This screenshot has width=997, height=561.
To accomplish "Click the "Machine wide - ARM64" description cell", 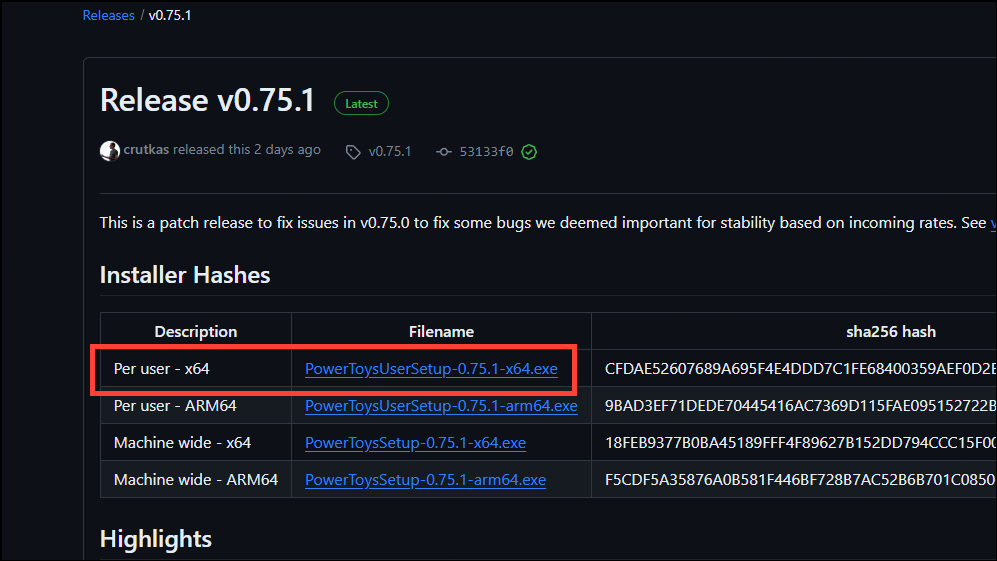I will (196, 480).
